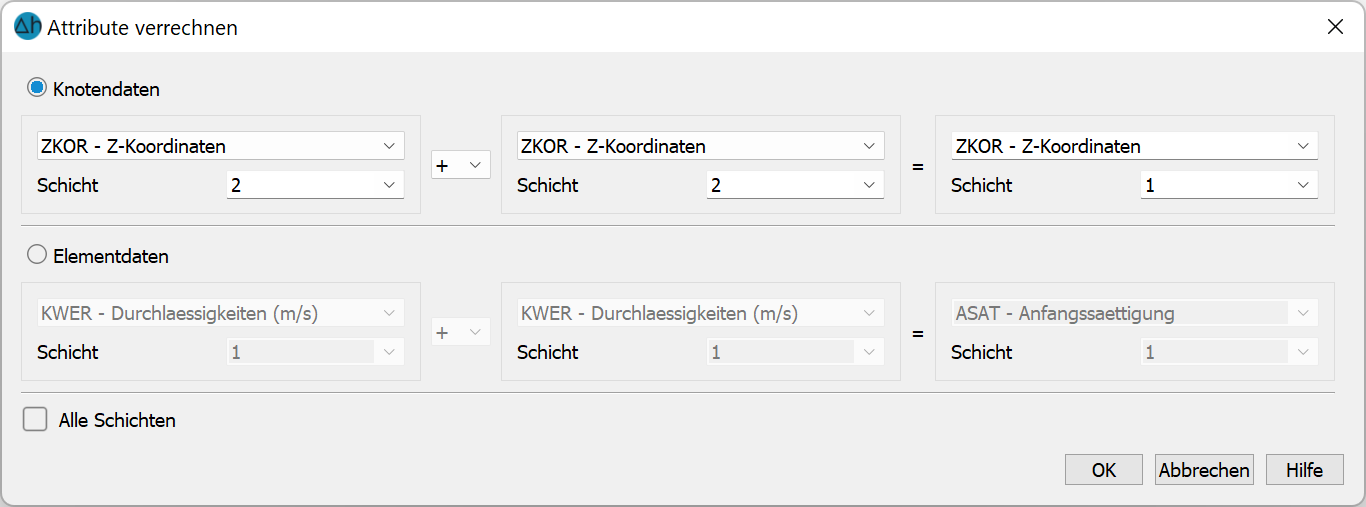The height and width of the screenshot is (507, 1366).
Task: Click first KWER Durchlaessigkeiten dropdown in Elementdaten
Action: tap(220, 313)
